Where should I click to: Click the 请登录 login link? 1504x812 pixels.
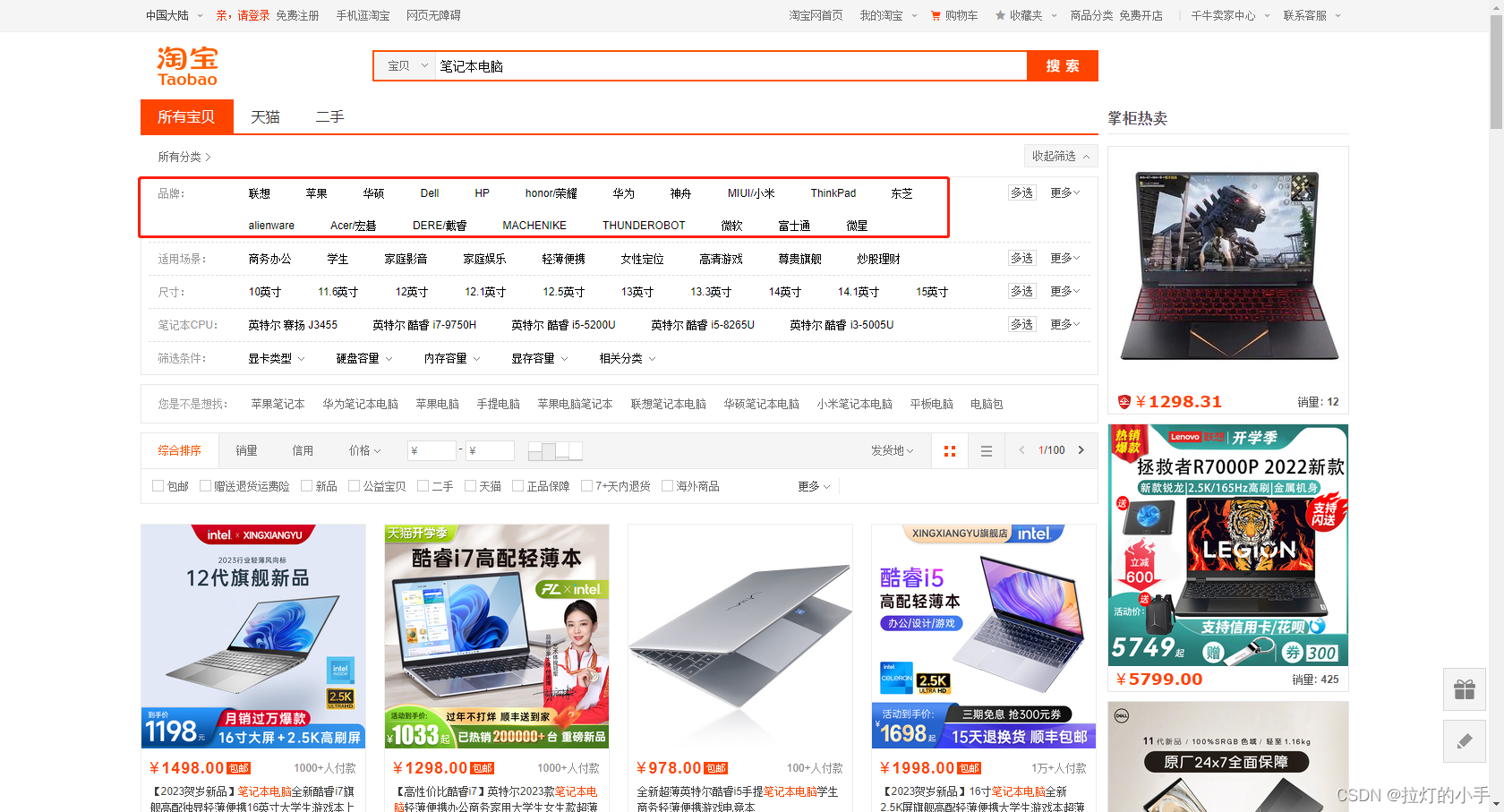click(253, 15)
